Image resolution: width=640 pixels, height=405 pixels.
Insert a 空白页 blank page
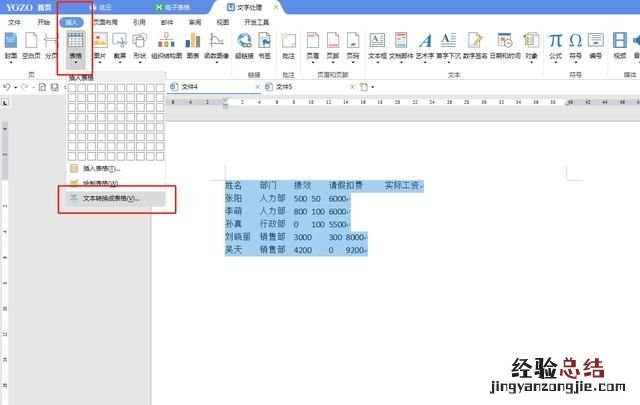pyautogui.click(x=31, y=41)
